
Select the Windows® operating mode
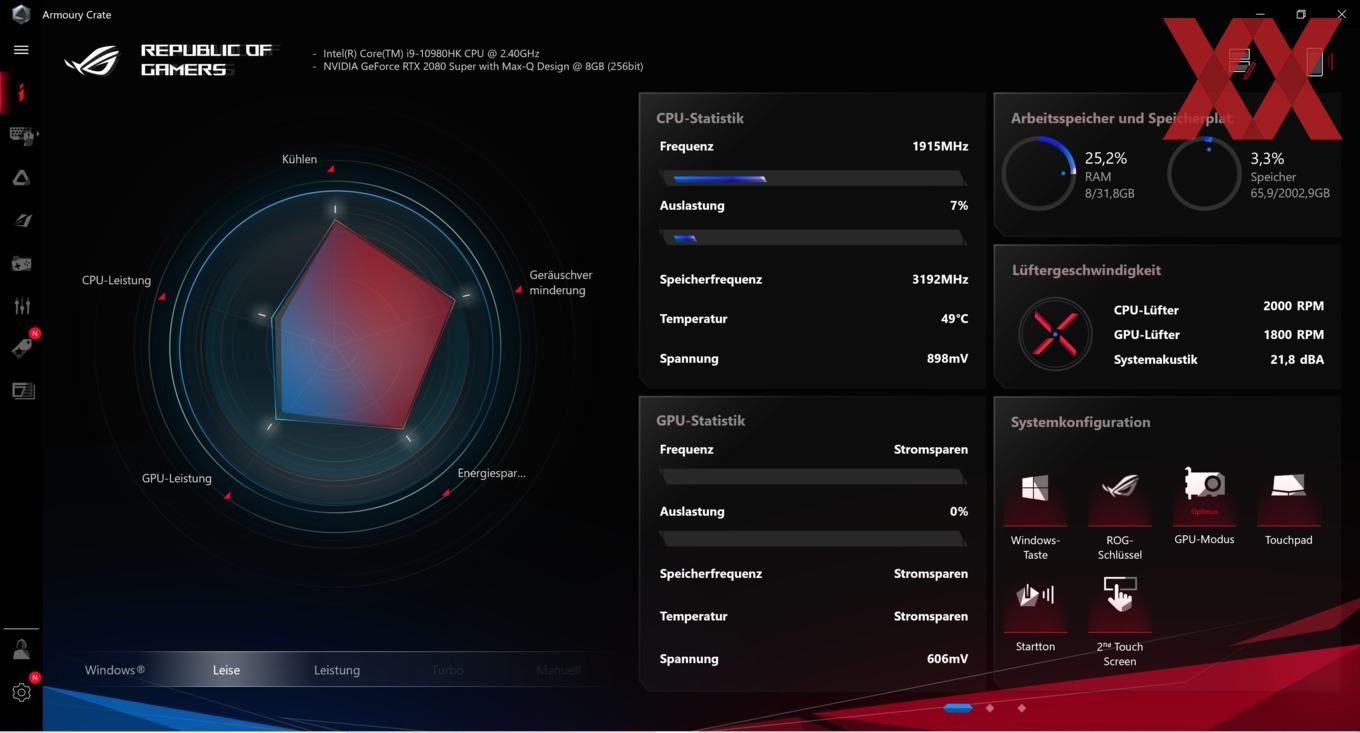point(115,670)
